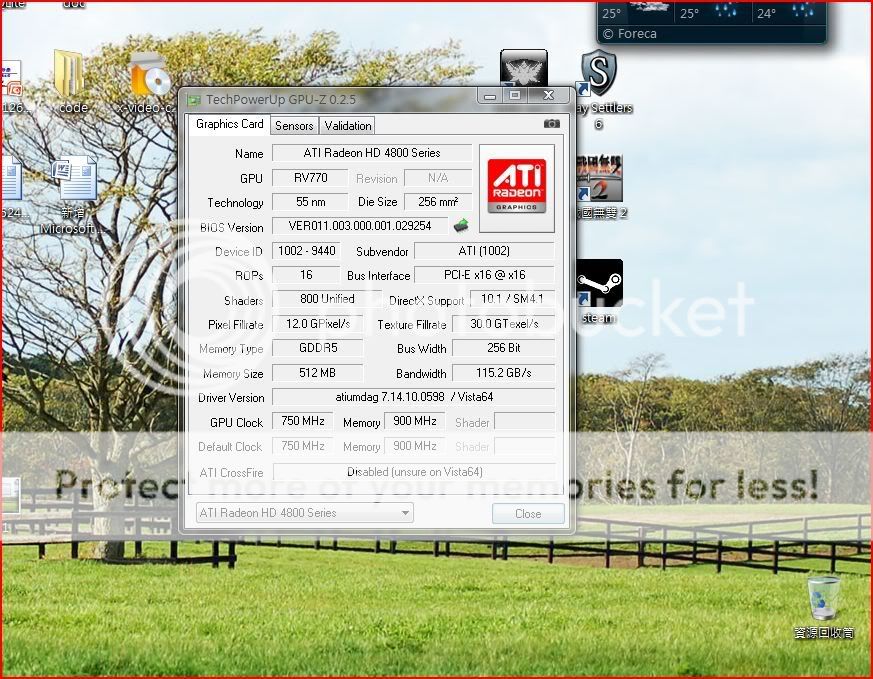Click the 'Texture Fillrate' label
The height and width of the screenshot is (679, 873).
(412, 325)
